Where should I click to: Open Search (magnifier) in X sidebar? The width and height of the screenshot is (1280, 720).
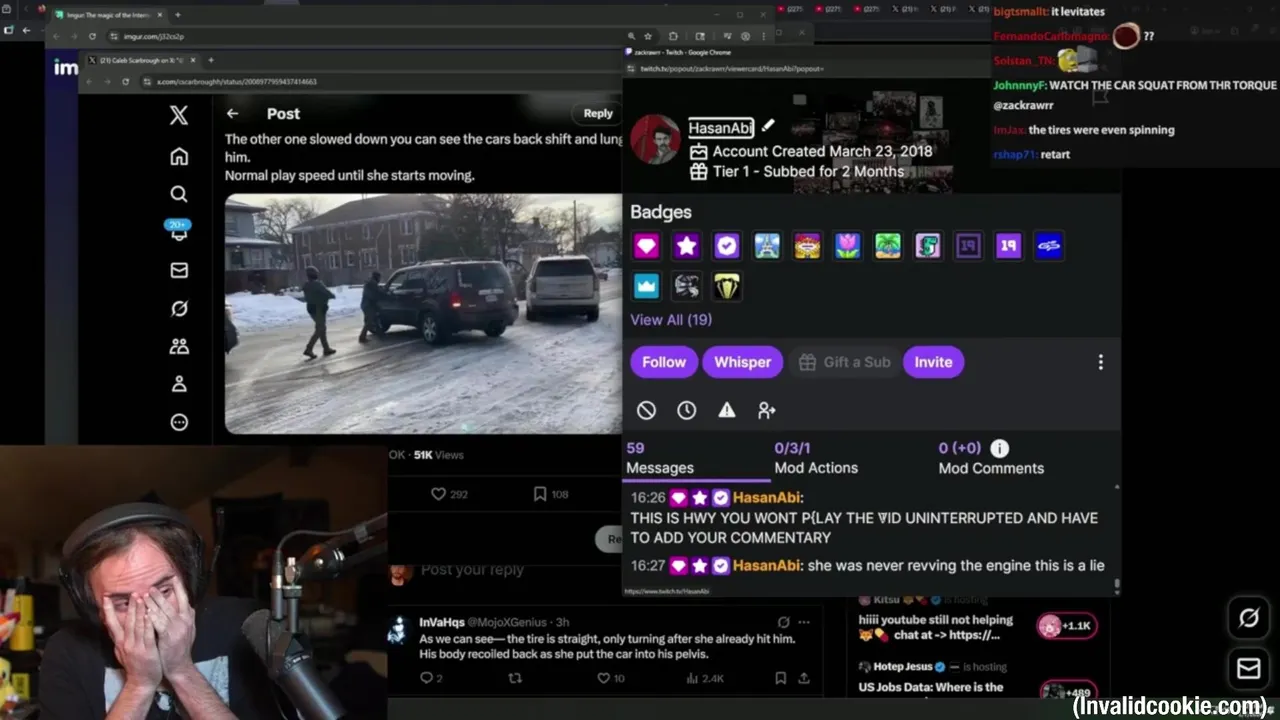(179, 194)
